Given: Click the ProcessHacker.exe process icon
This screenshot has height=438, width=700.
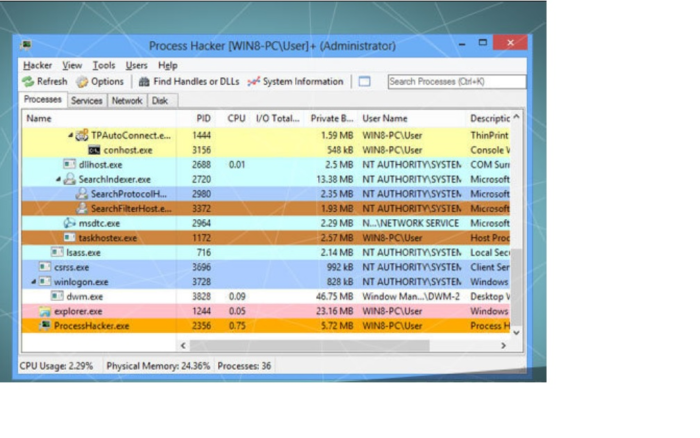Looking at the screenshot, I should click(x=45, y=325).
